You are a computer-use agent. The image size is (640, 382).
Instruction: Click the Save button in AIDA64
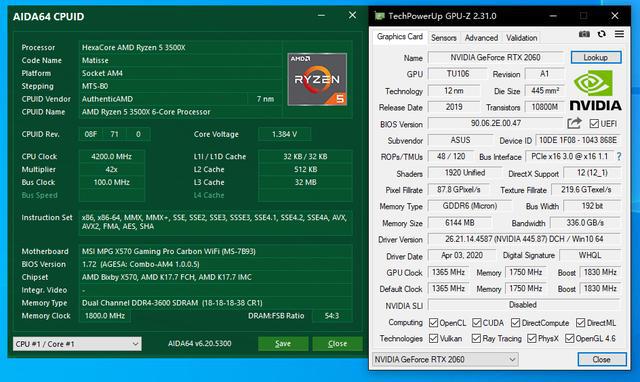click(283, 344)
